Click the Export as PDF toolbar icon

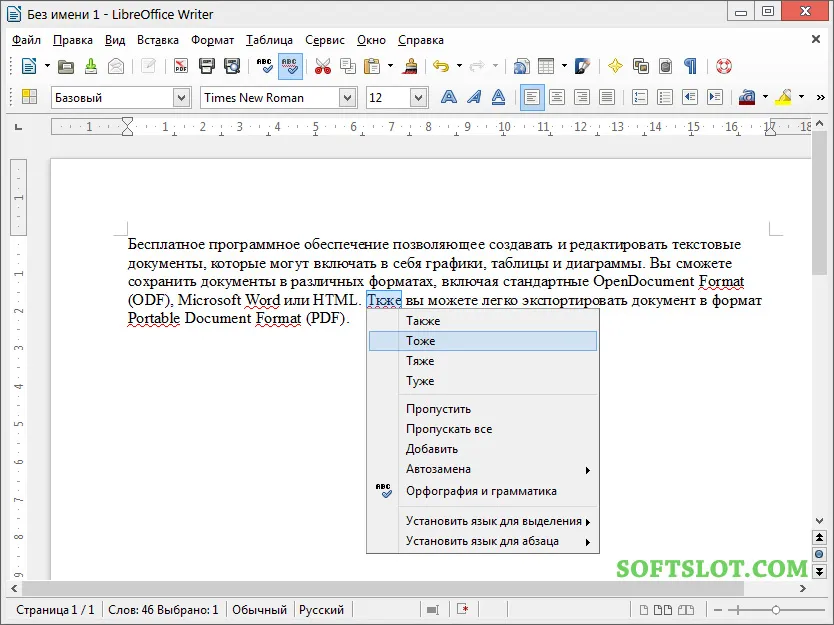pyautogui.click(x=181, y=66)
